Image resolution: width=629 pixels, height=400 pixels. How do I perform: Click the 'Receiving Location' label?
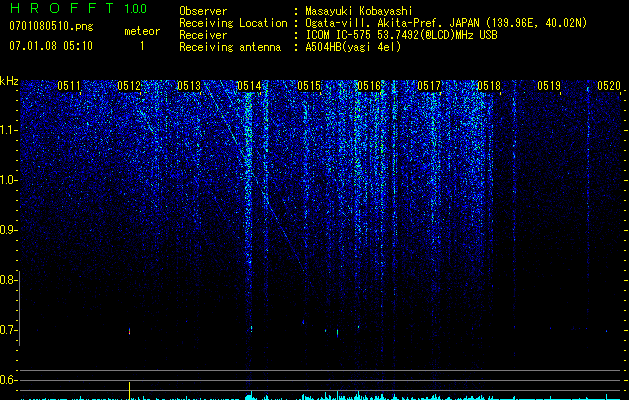click(x=233, y=23)
